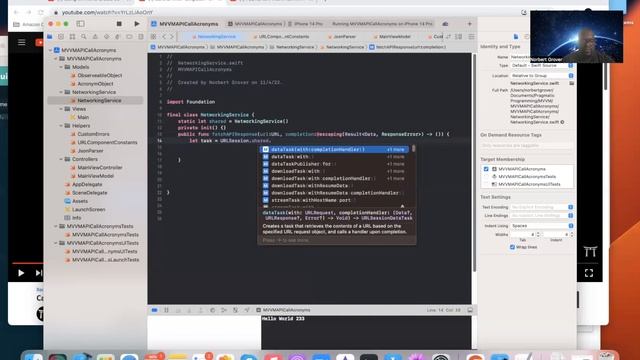The image size is (640, 360).
Task: Collapse the Controllers group
Action: [61, 159]
